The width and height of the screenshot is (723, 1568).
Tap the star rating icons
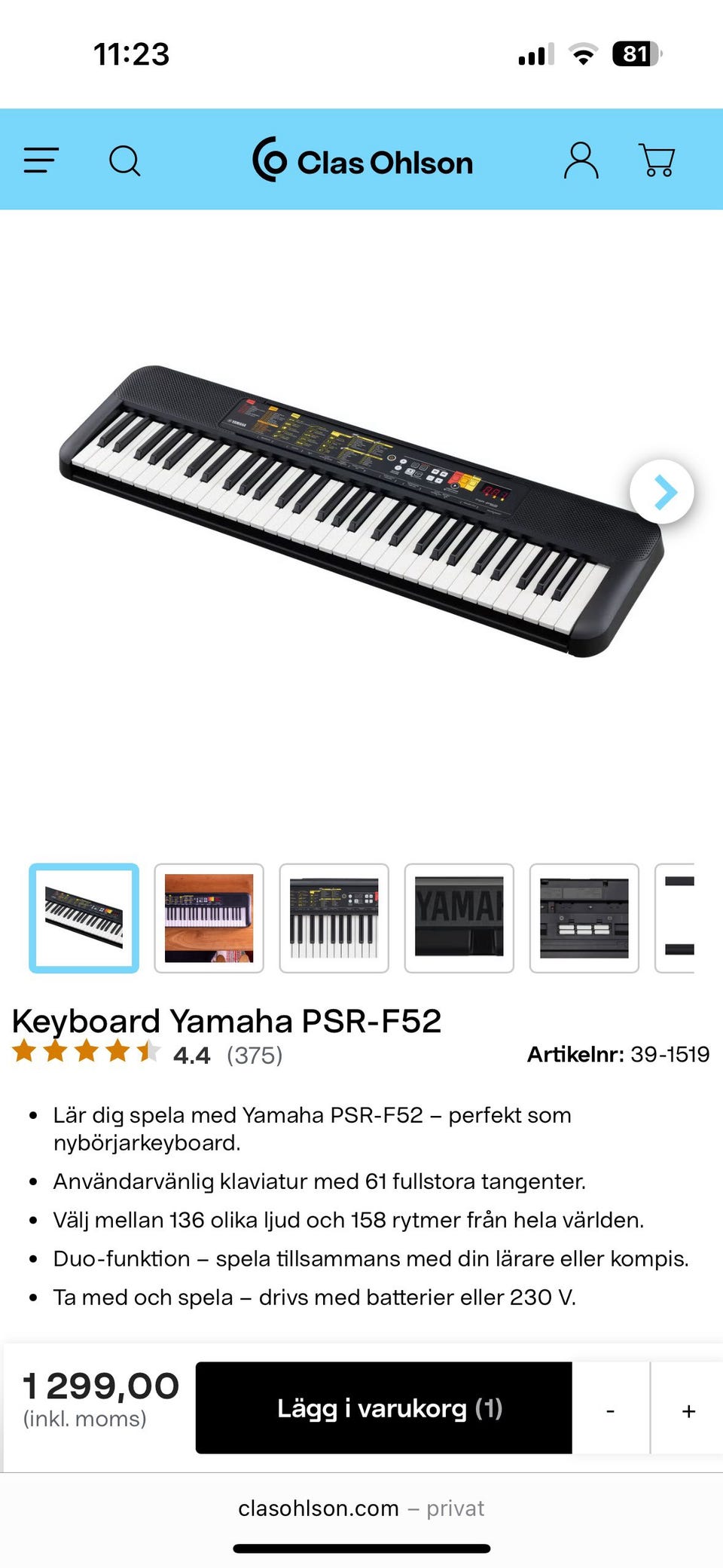tap(87, 1050)
